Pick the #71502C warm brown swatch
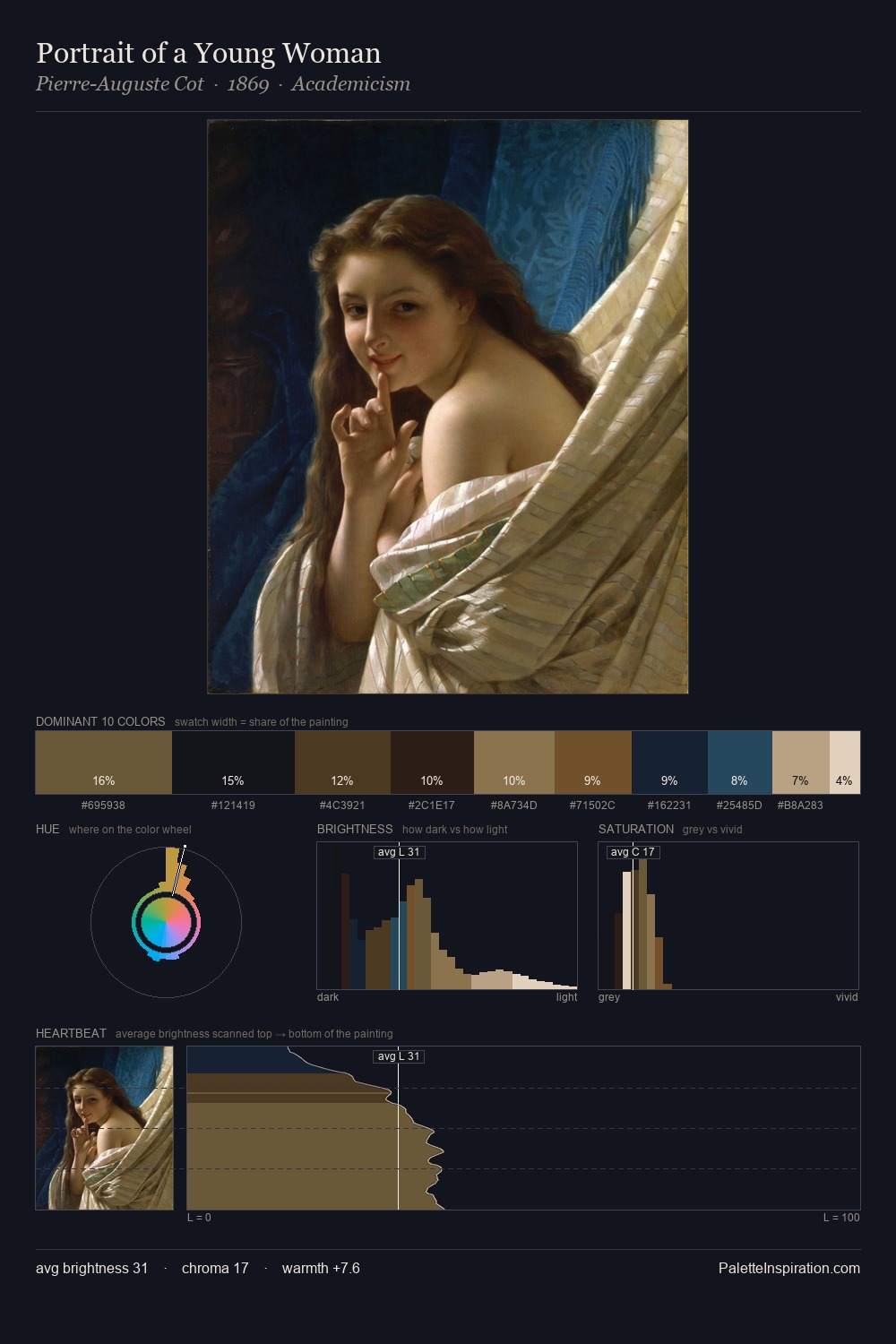This screenshot has height=1344, width=896. click(593, 762)
